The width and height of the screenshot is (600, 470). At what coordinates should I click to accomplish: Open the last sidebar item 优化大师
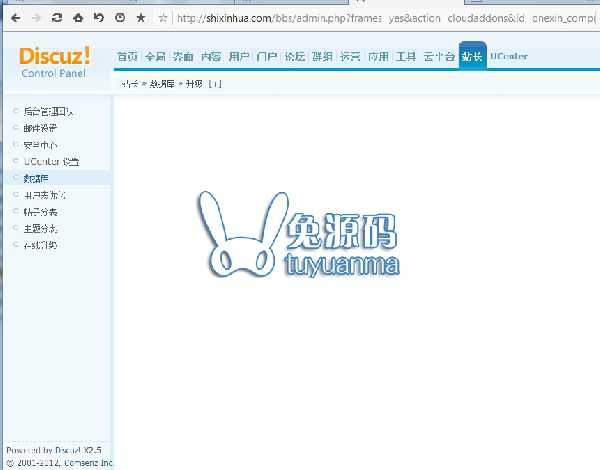40,245
